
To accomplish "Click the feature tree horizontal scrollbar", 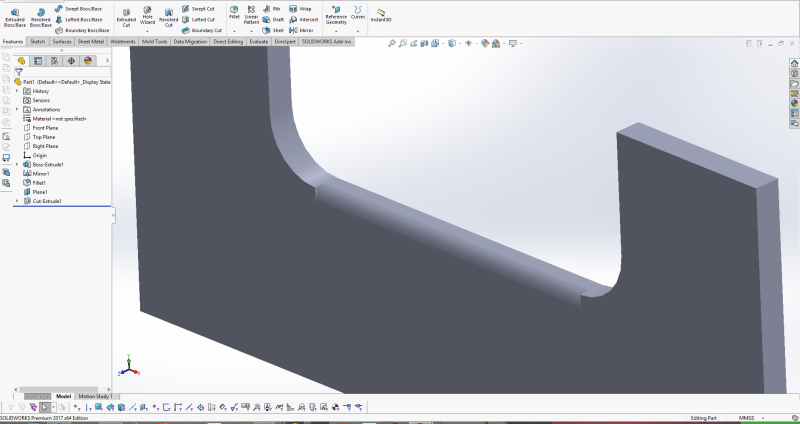I will (60, 389).
